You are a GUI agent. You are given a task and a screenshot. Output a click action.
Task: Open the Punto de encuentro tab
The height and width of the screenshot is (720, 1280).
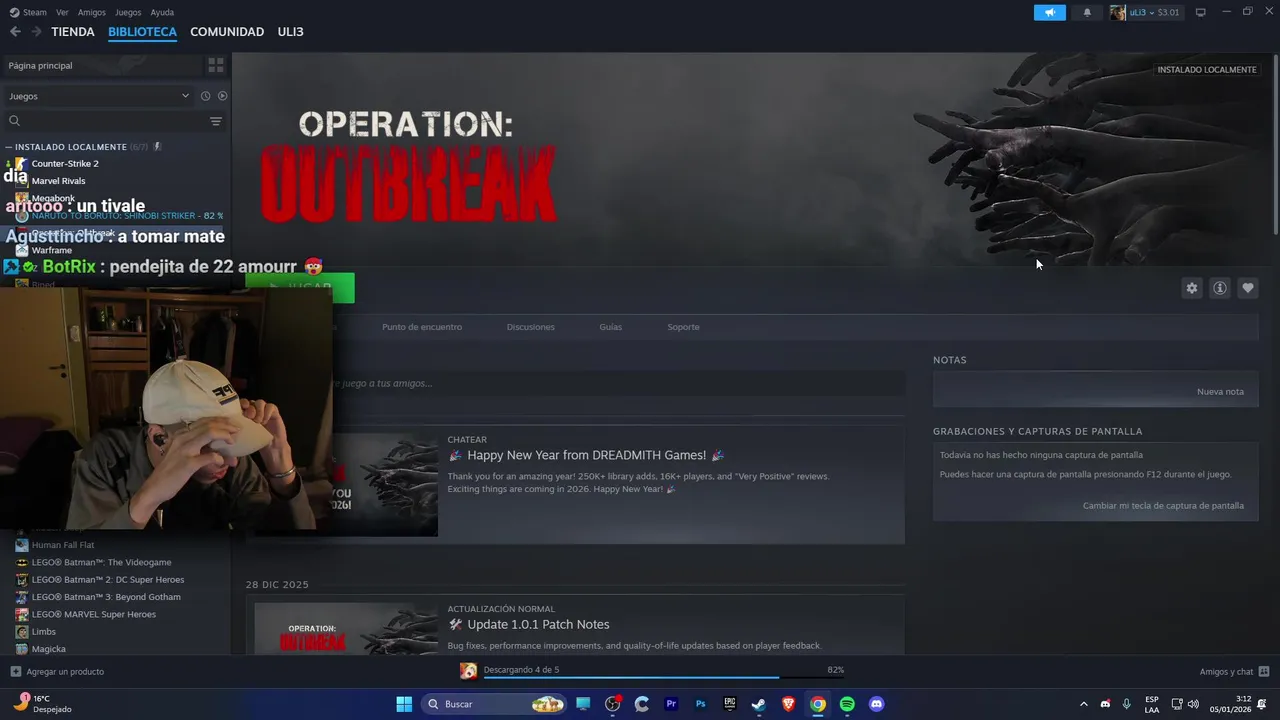pyautogui.click(x=422, y=327)
